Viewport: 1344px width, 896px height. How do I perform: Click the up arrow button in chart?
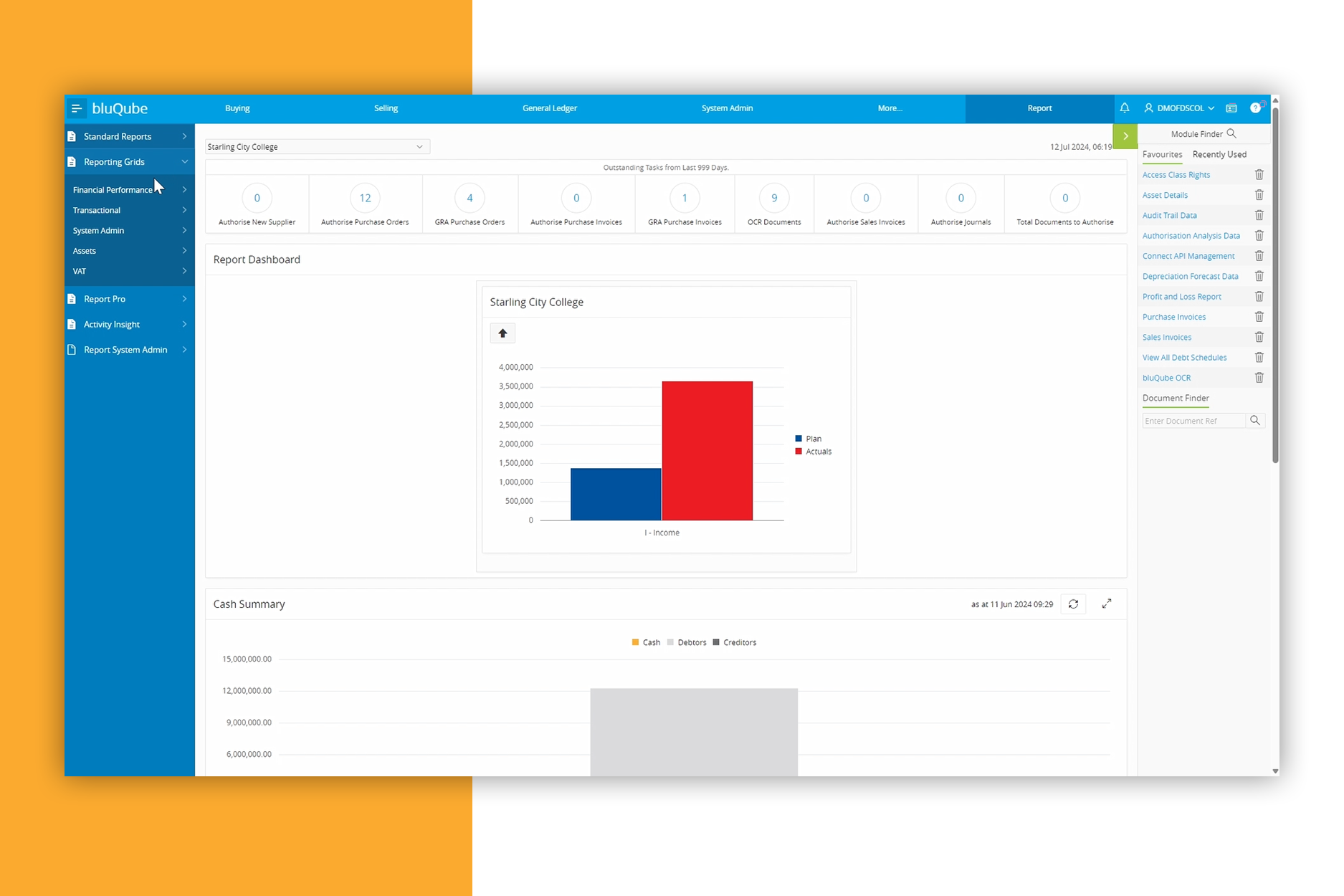[502, 333]
